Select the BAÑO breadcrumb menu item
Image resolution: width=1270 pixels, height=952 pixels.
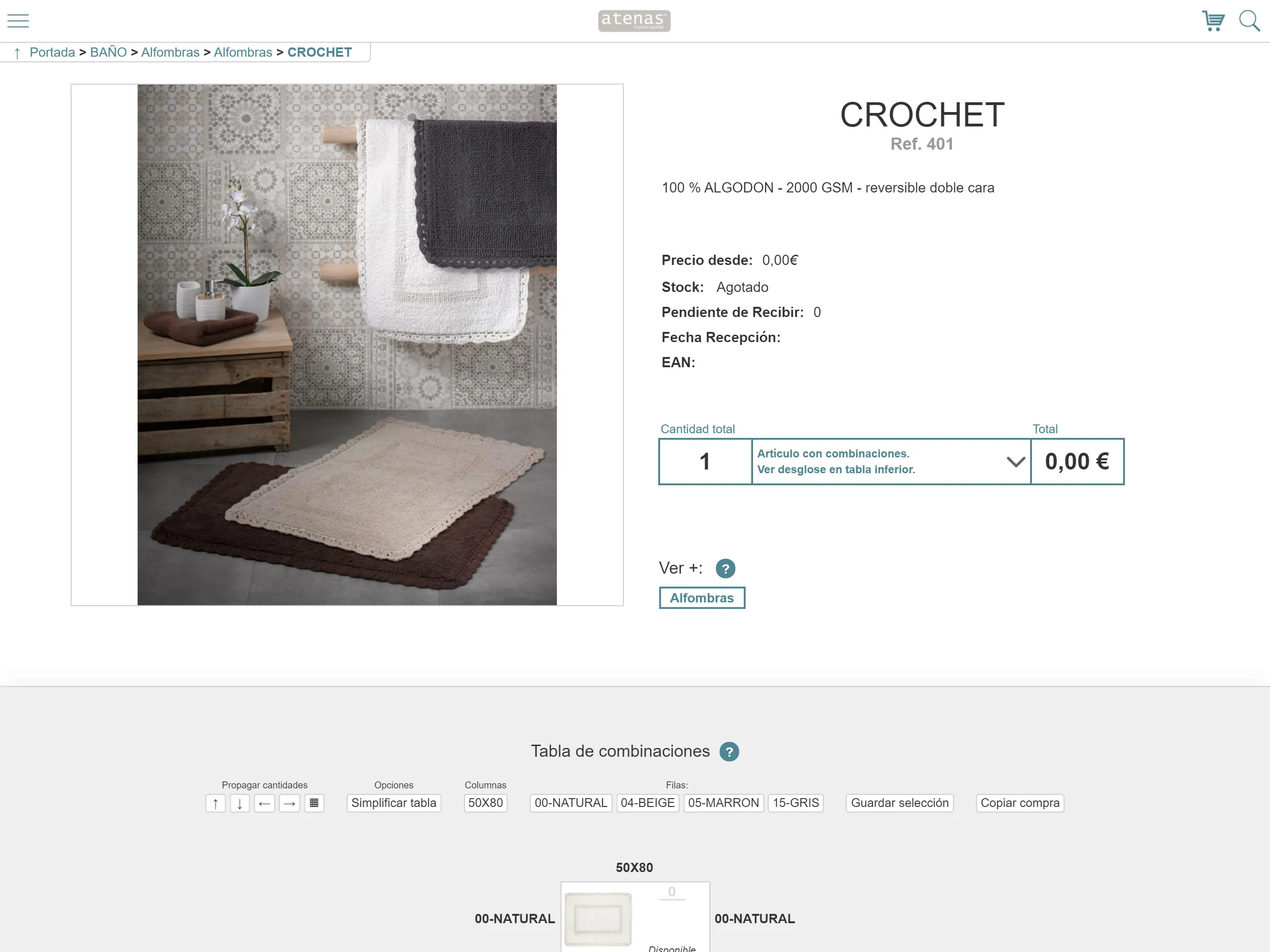tap(107, 53)
